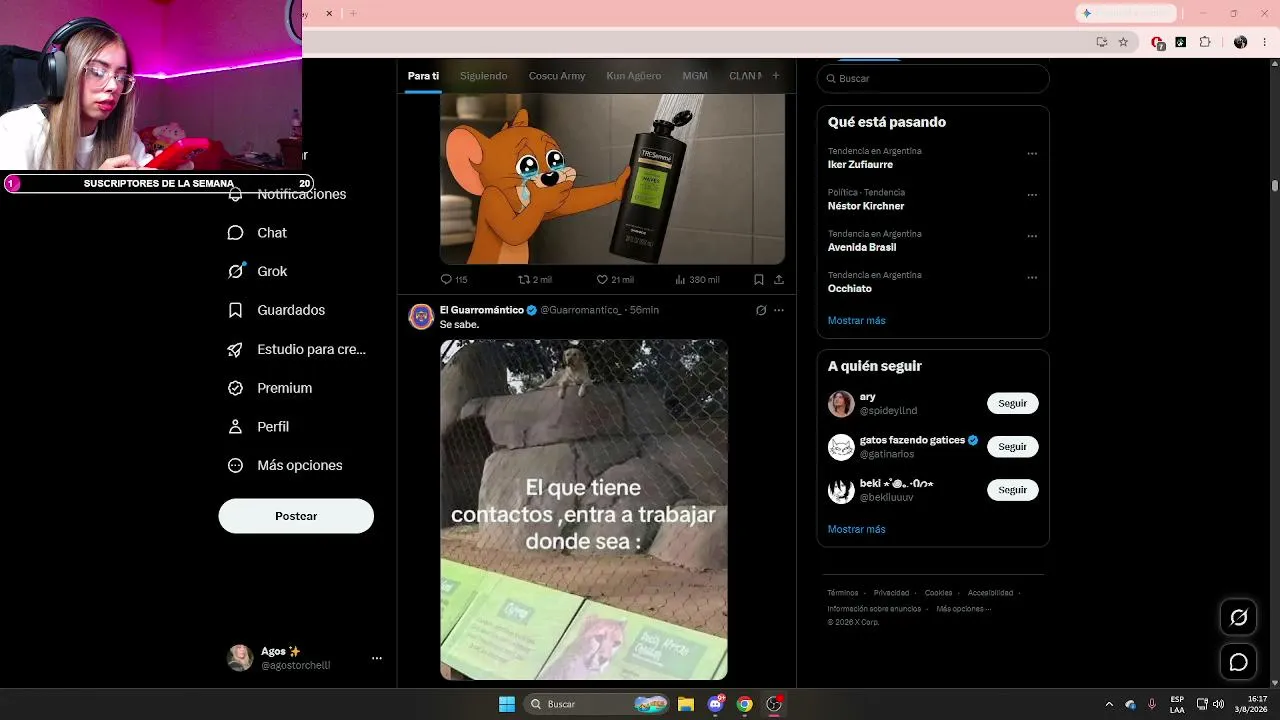
Task: Open Grok from the sidebar icon
Action: click(x=235, y=271)
